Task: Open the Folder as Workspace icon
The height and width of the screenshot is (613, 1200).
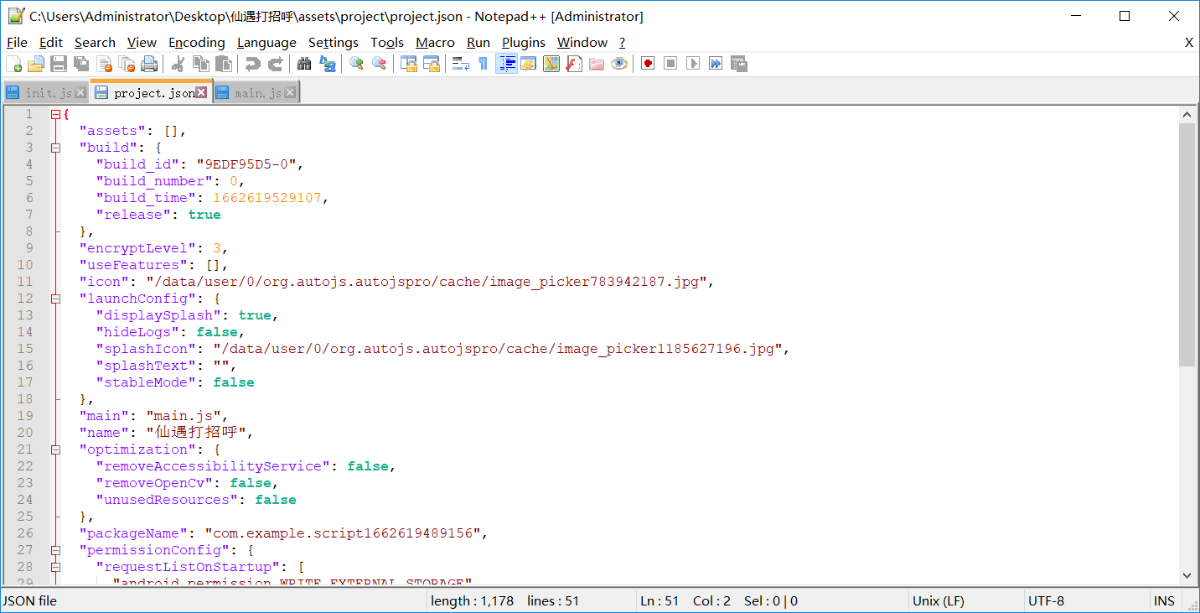Action: (597, 64)
